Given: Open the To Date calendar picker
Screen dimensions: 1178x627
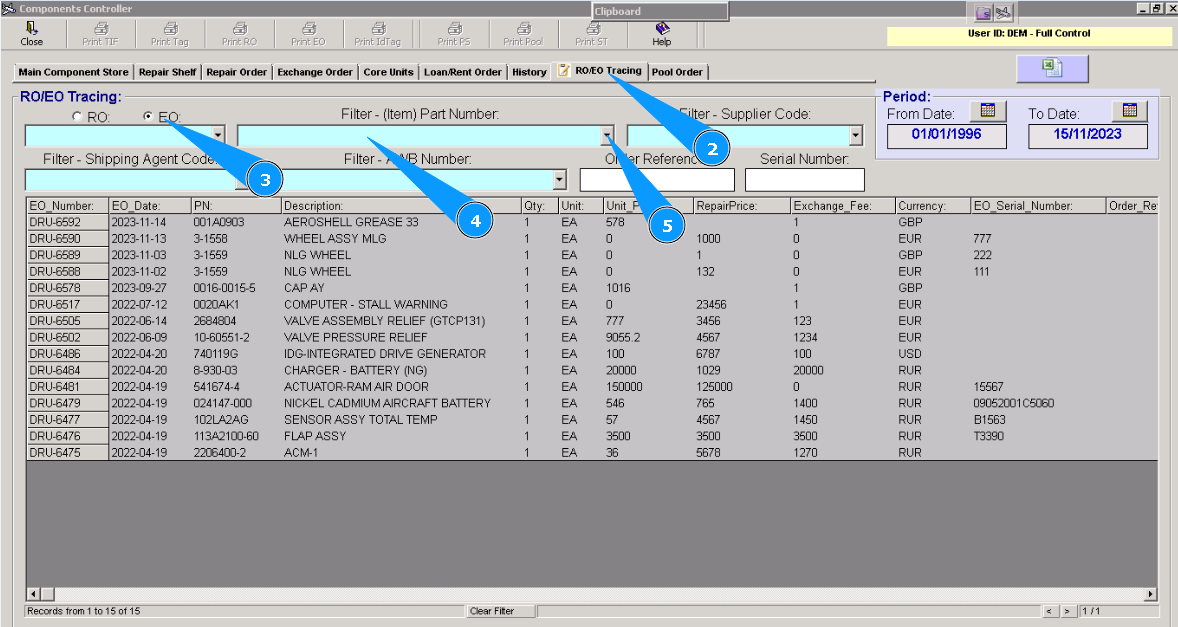Looking at the screenshot, I should [1130, 111].
